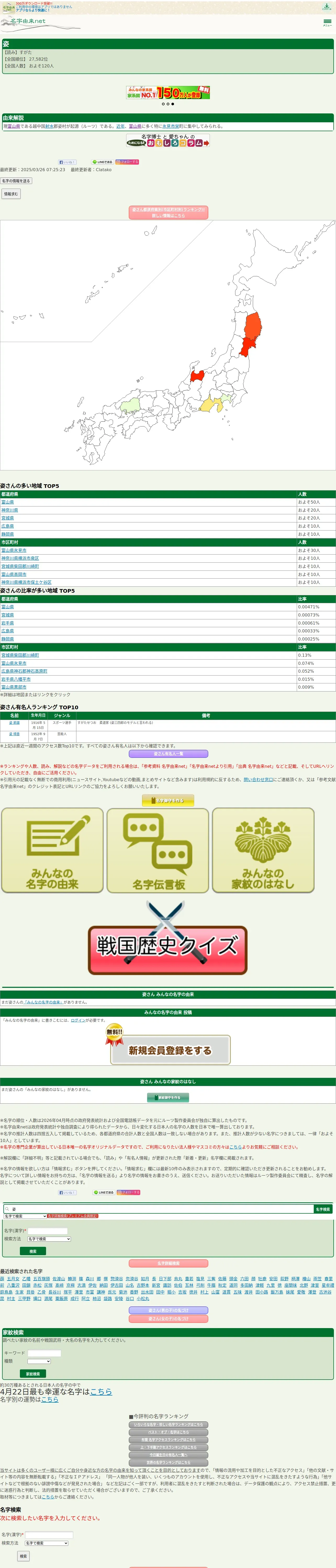Open the おもしろコラム banner
The height and width of the screenshot is (1568, 336).
click(168, 141)
